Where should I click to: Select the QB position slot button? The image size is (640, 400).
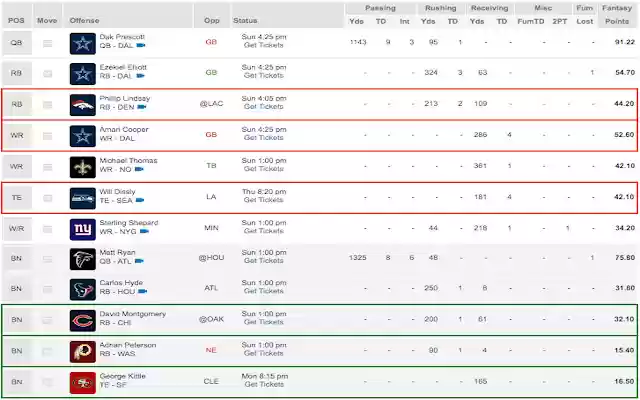pyautogui.click(x=17, y=42)
